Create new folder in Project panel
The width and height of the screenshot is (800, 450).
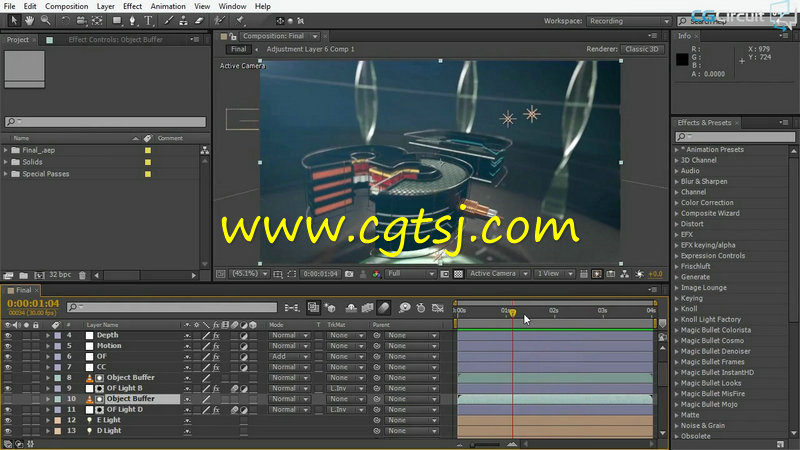(23, 276)
